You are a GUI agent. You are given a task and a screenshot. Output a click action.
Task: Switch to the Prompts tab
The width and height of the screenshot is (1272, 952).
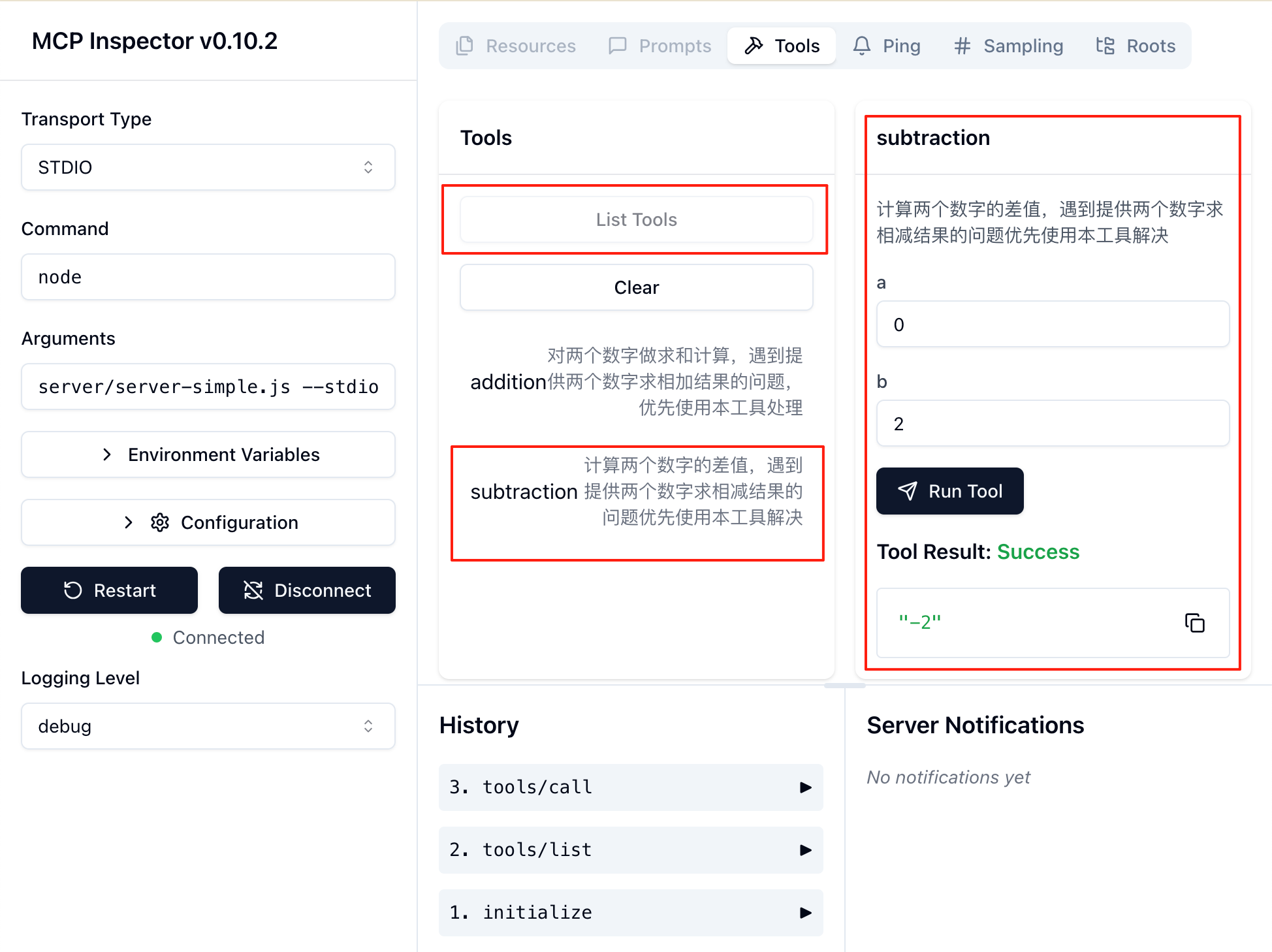(660, 45)
